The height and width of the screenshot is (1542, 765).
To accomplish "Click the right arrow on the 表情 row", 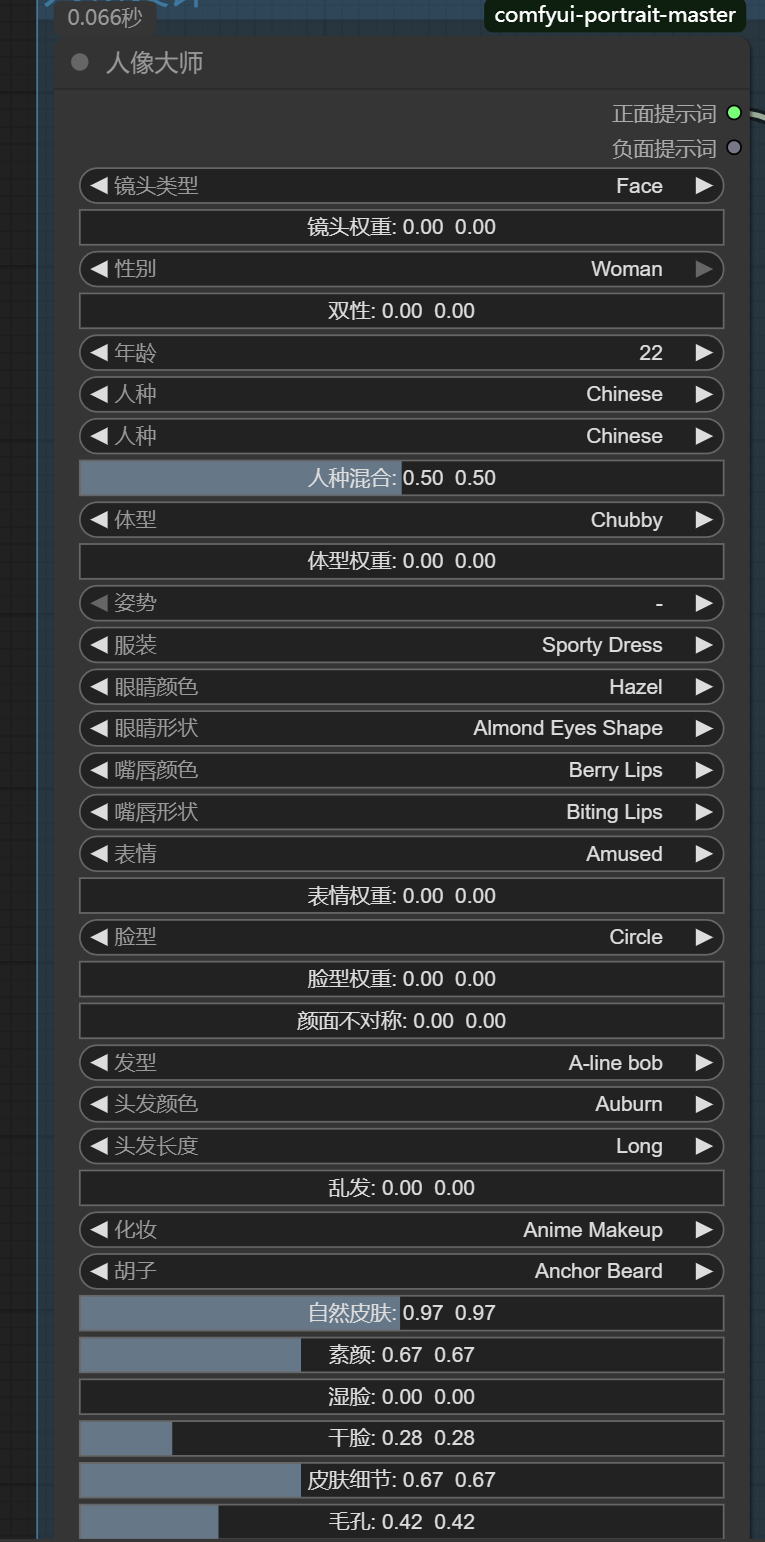I will 704,854.
